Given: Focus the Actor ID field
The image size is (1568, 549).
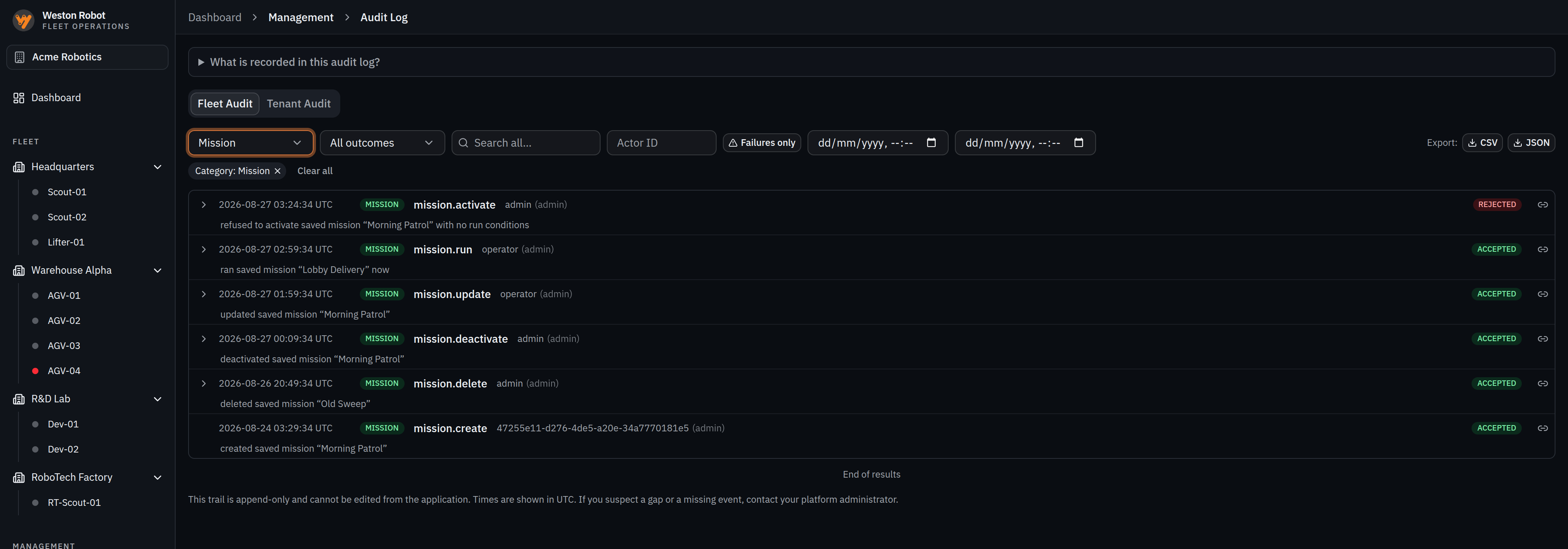Looking at the screenshot, I should (x=661, y=143).
